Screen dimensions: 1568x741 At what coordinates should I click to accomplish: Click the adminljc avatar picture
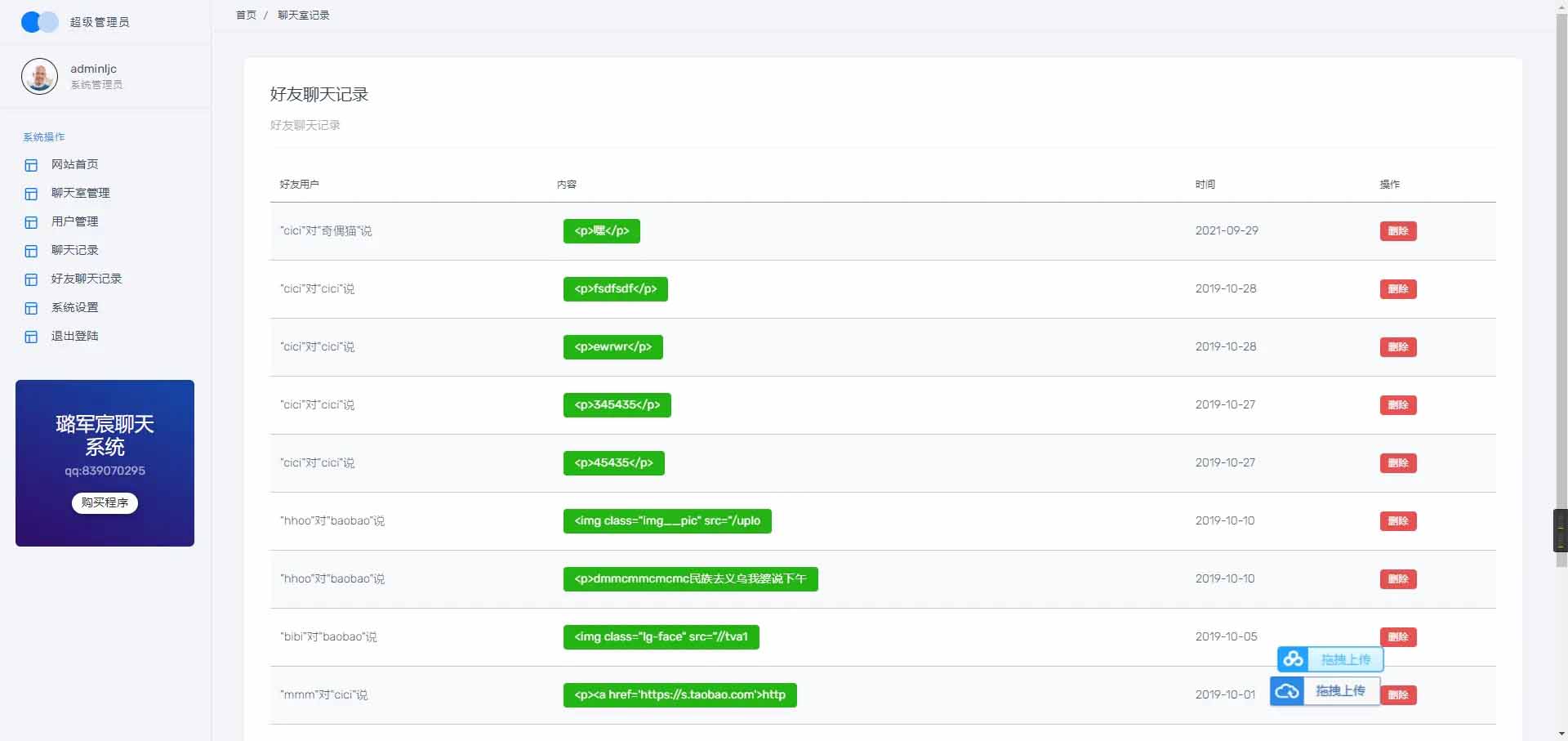point(39,77)
